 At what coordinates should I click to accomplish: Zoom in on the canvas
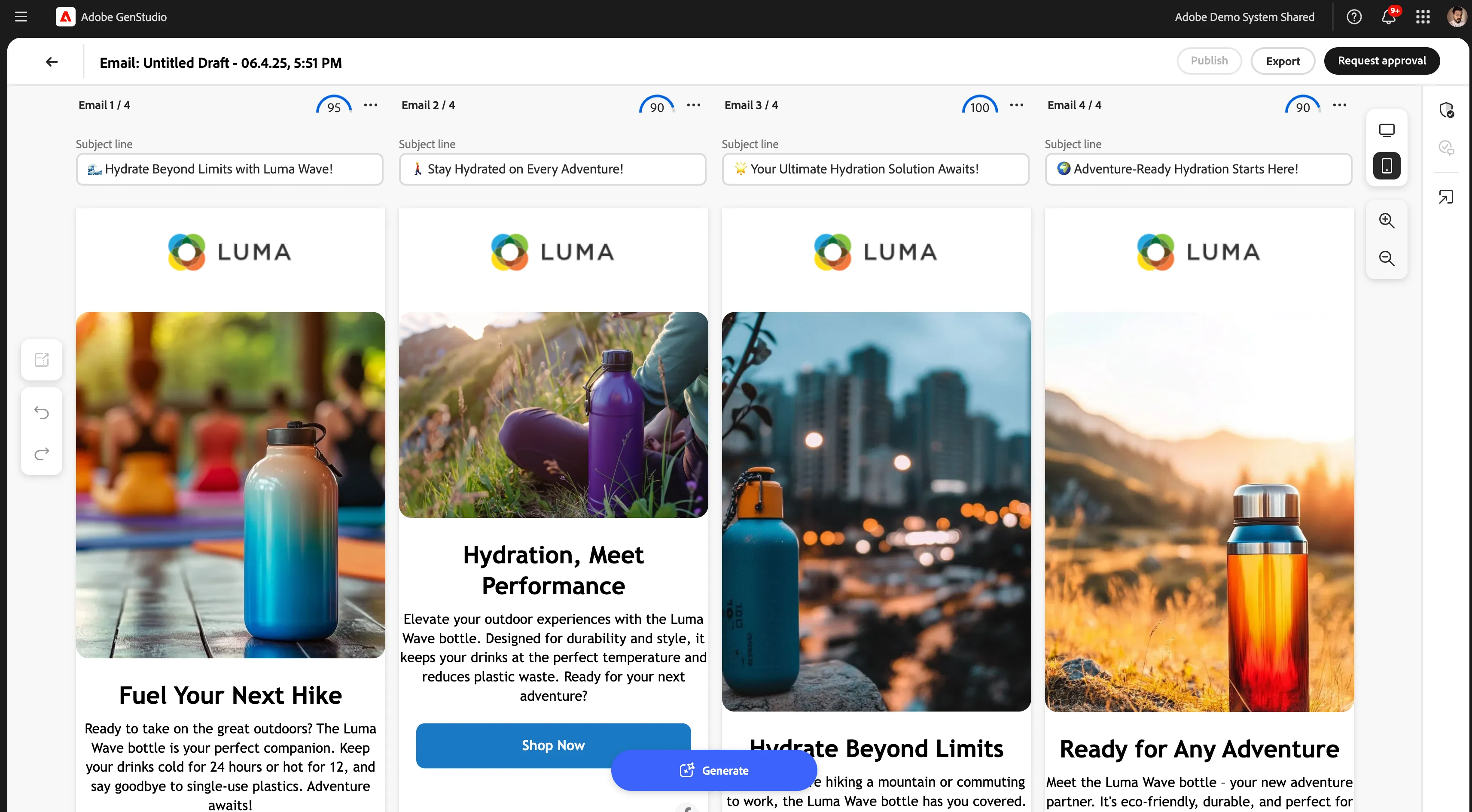pos(1386,221)
